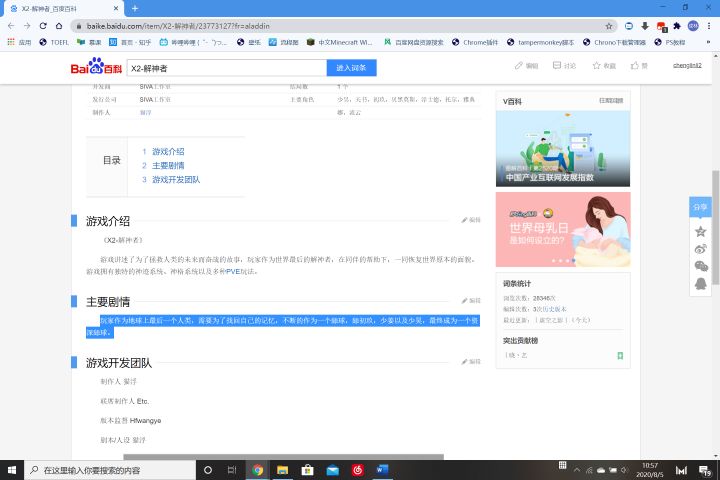Expand the bookmarks overflow chevron
Viewport: 720px width, 480px height.
click(x=708, y=42)
